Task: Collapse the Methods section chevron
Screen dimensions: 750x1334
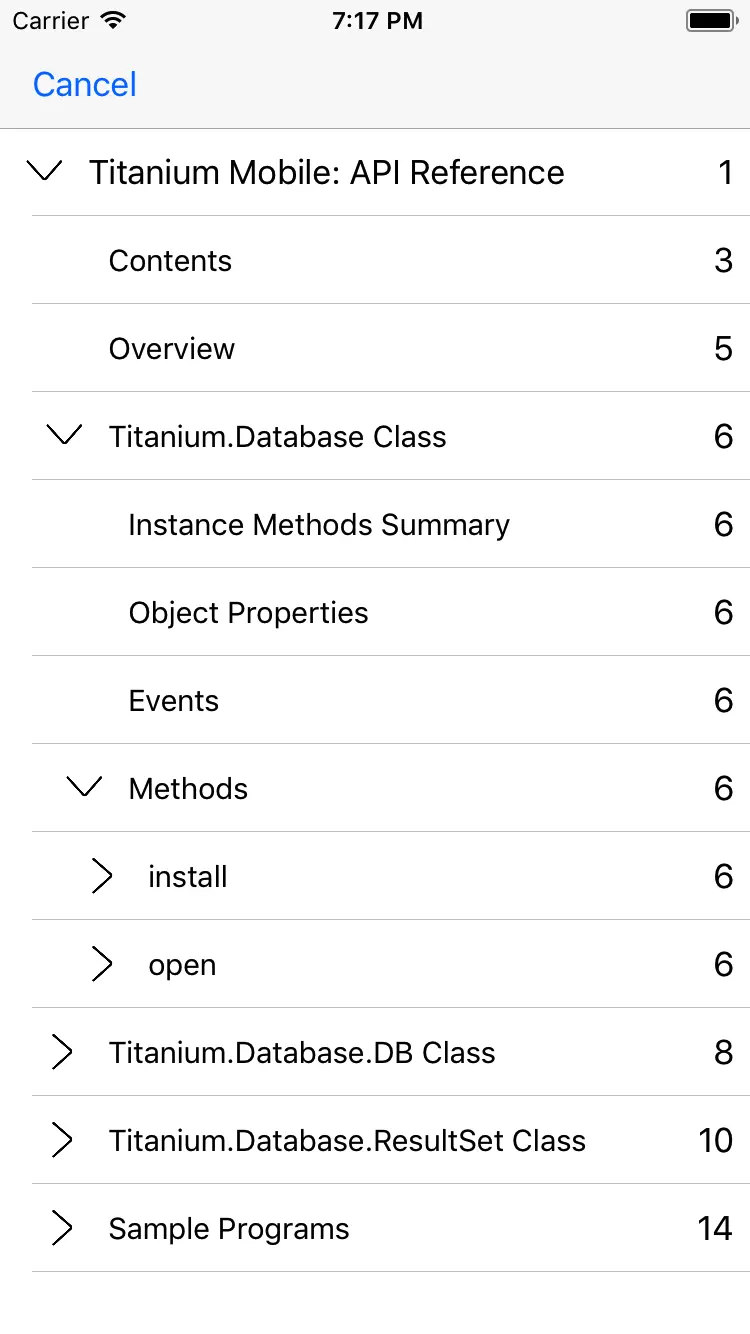Action: 84,788
